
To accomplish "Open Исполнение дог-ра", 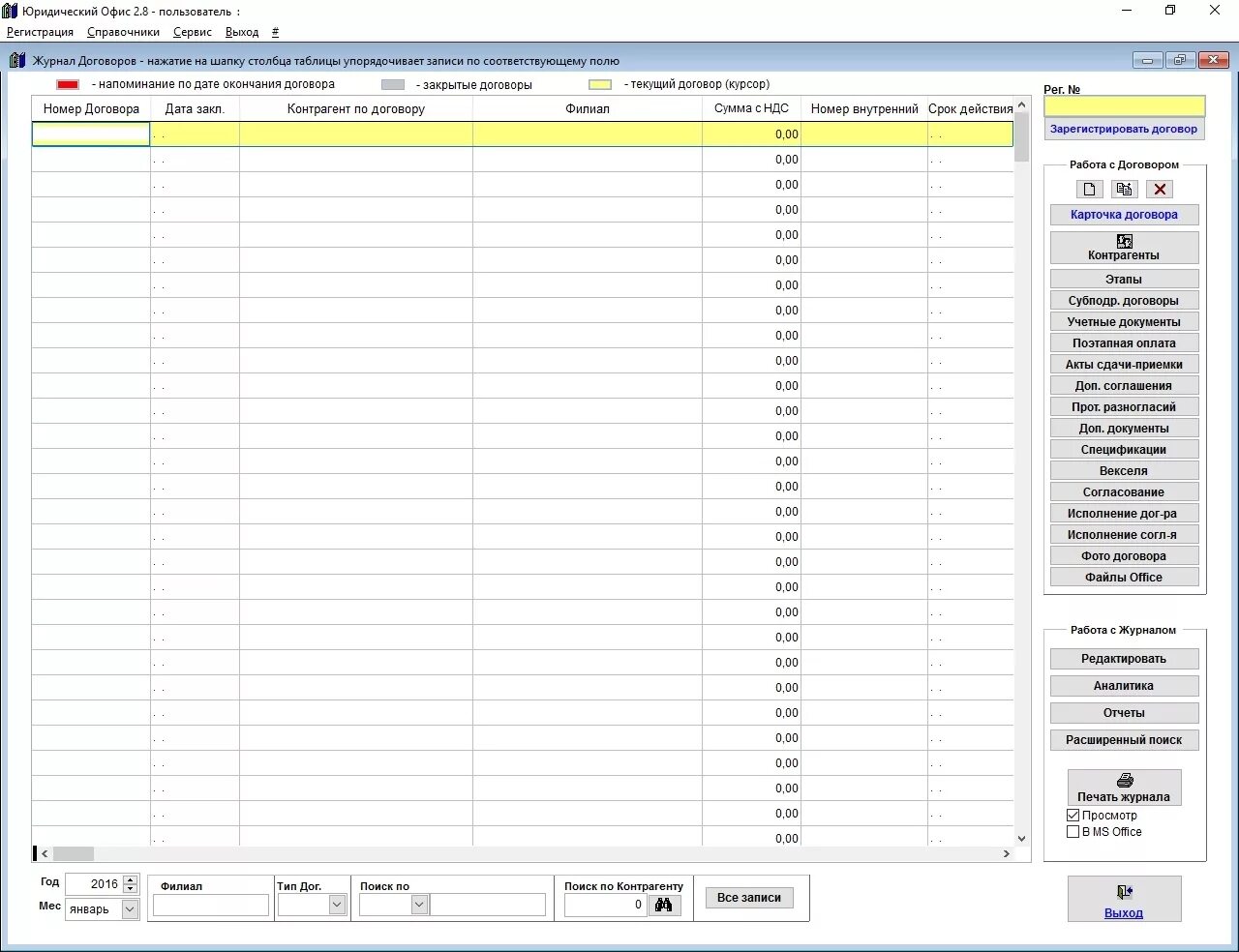I will pos(1124,513).
